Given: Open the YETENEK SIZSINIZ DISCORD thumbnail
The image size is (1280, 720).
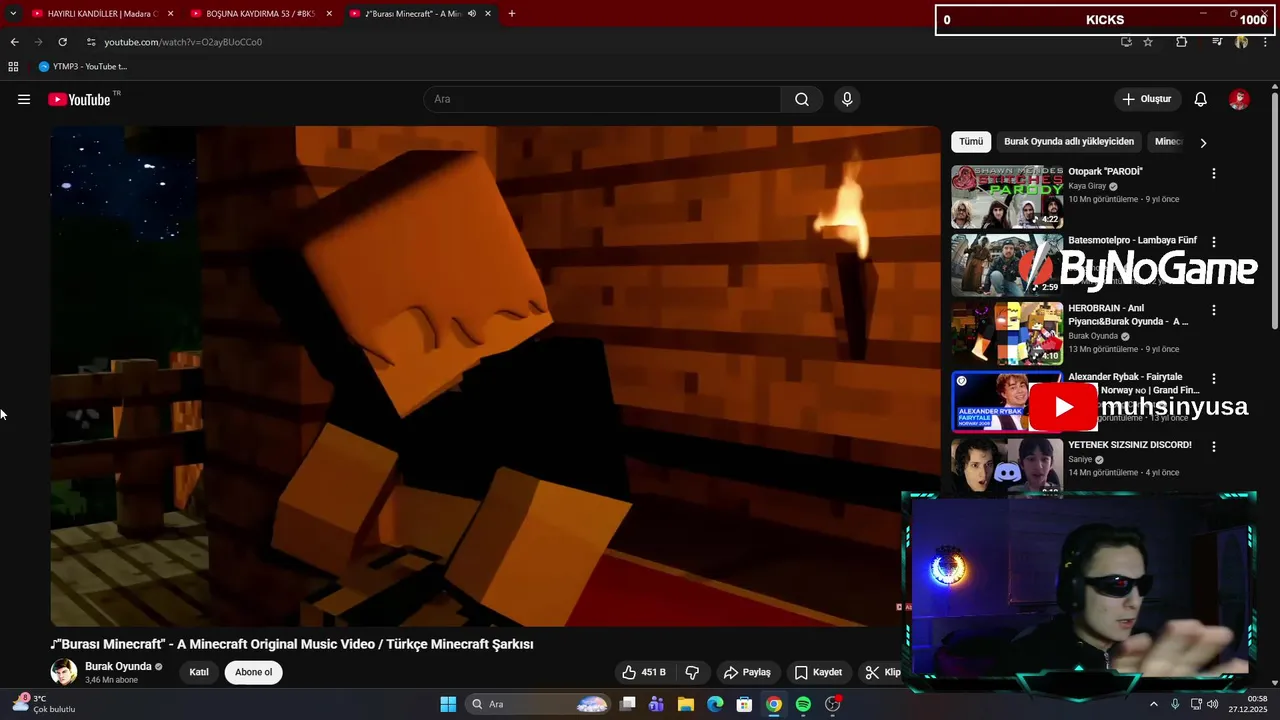Looking at the screenshot, I should [1007, 466].
